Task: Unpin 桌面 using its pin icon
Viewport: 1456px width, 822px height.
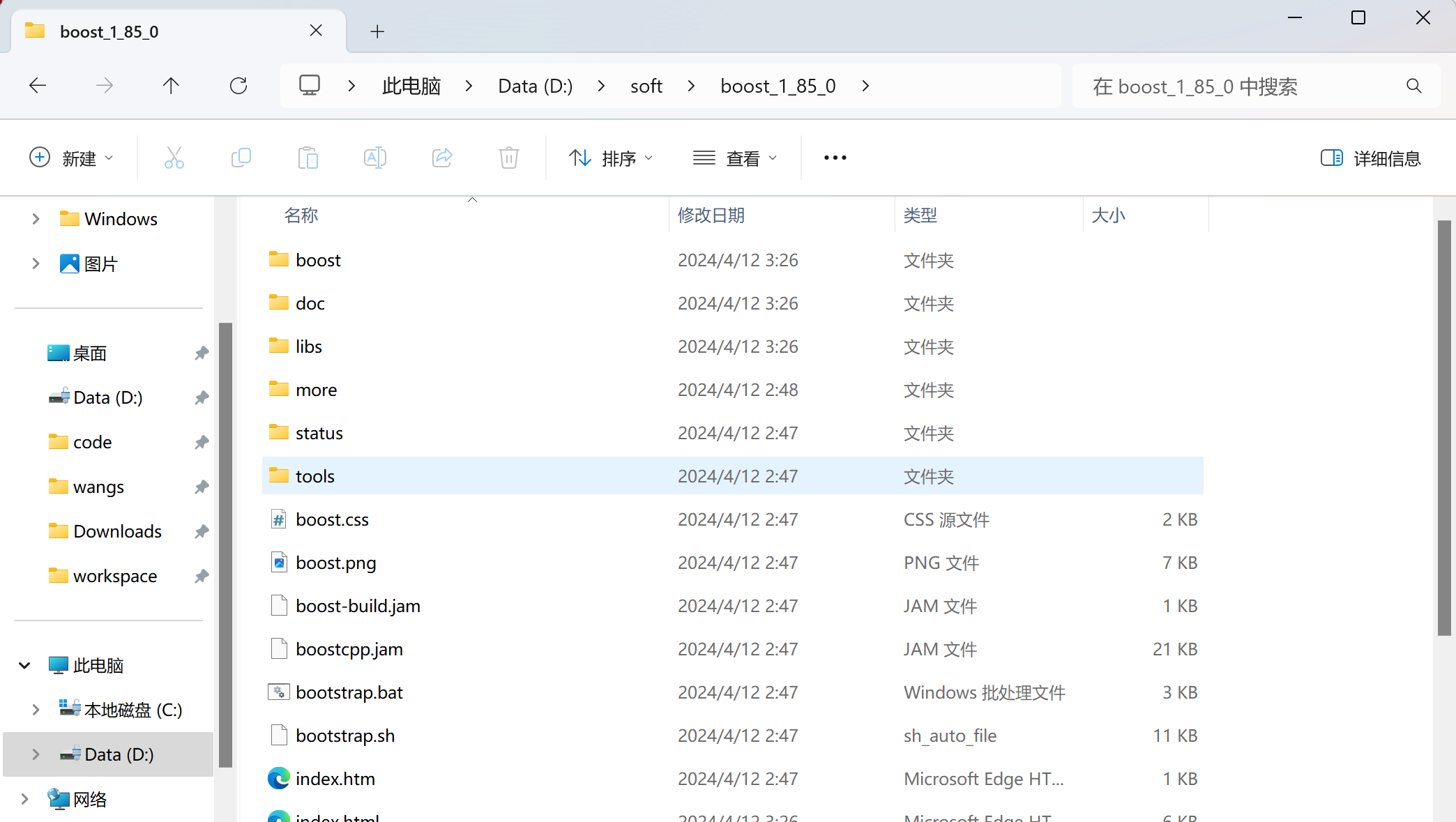Action: 202,353
